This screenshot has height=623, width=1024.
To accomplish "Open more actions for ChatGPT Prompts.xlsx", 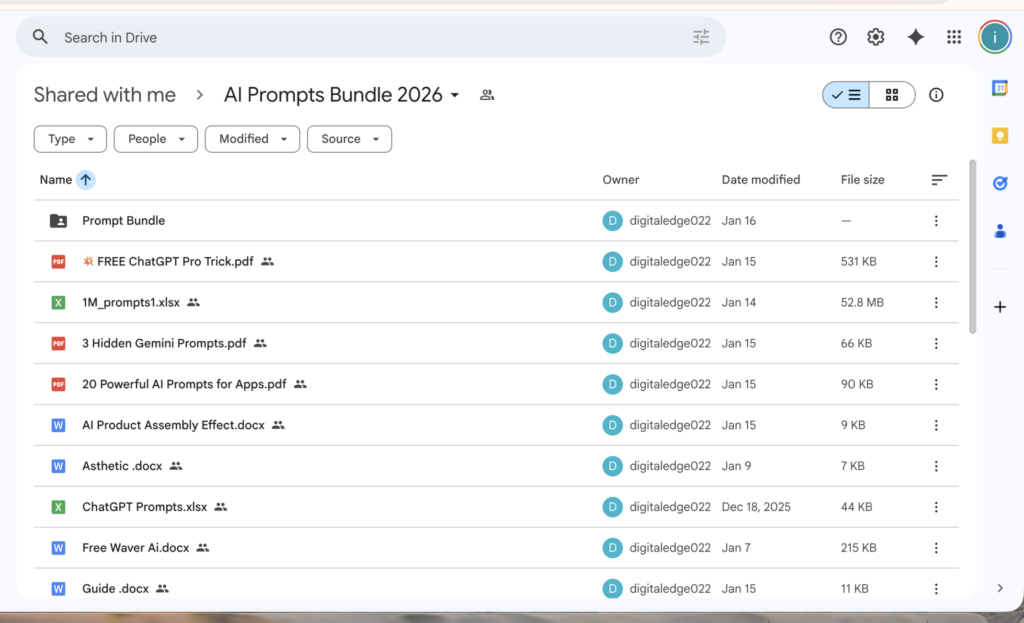I will [x=936, y=507].
